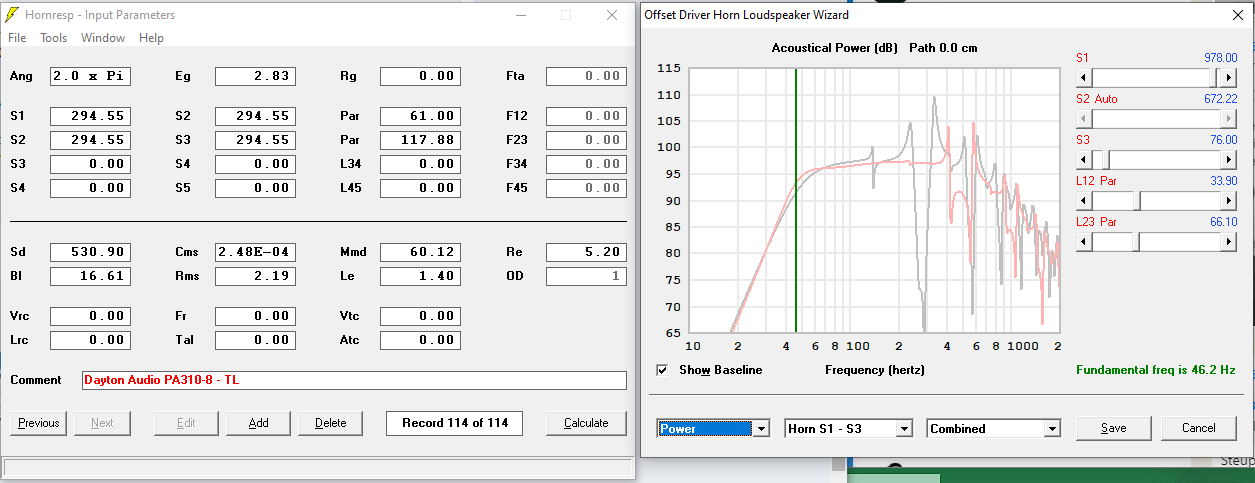Click the Bl field showing 16.61

[90, 276]
